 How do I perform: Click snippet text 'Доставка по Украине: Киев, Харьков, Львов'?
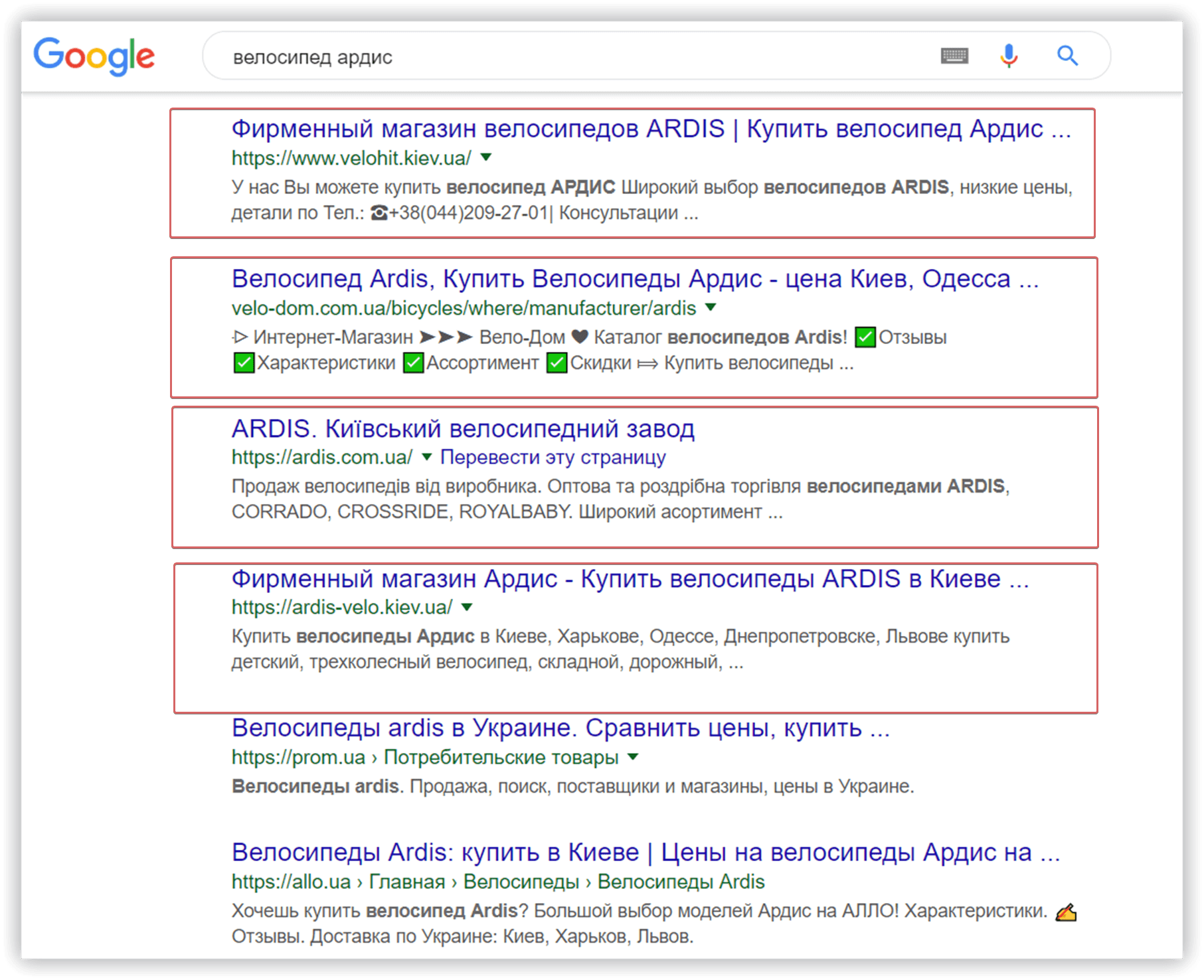point(502,937)
